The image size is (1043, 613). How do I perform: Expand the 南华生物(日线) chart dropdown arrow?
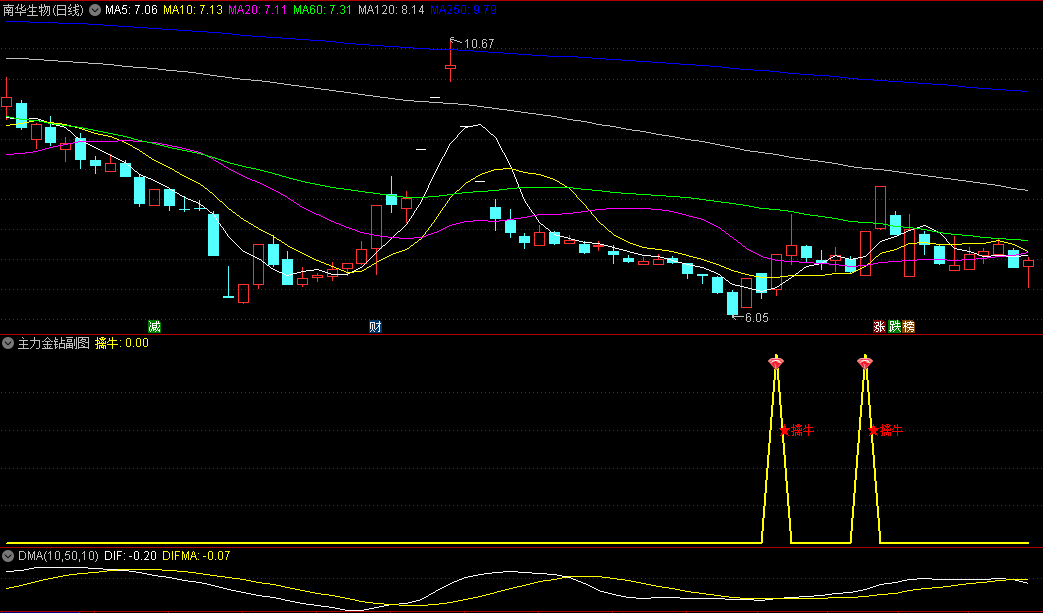(95, 10)
